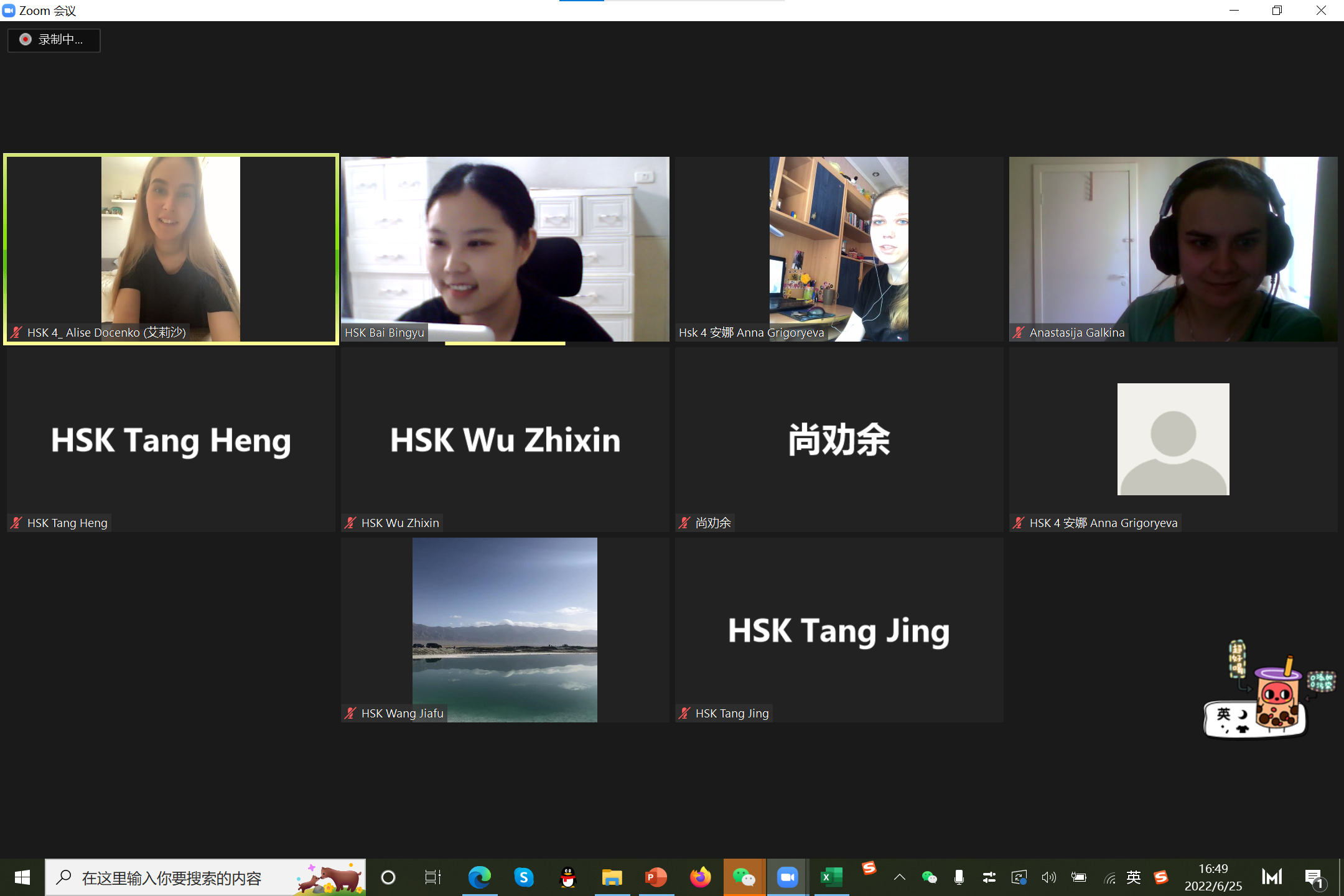Open Skype from the taskbar

tap(524, 878)
